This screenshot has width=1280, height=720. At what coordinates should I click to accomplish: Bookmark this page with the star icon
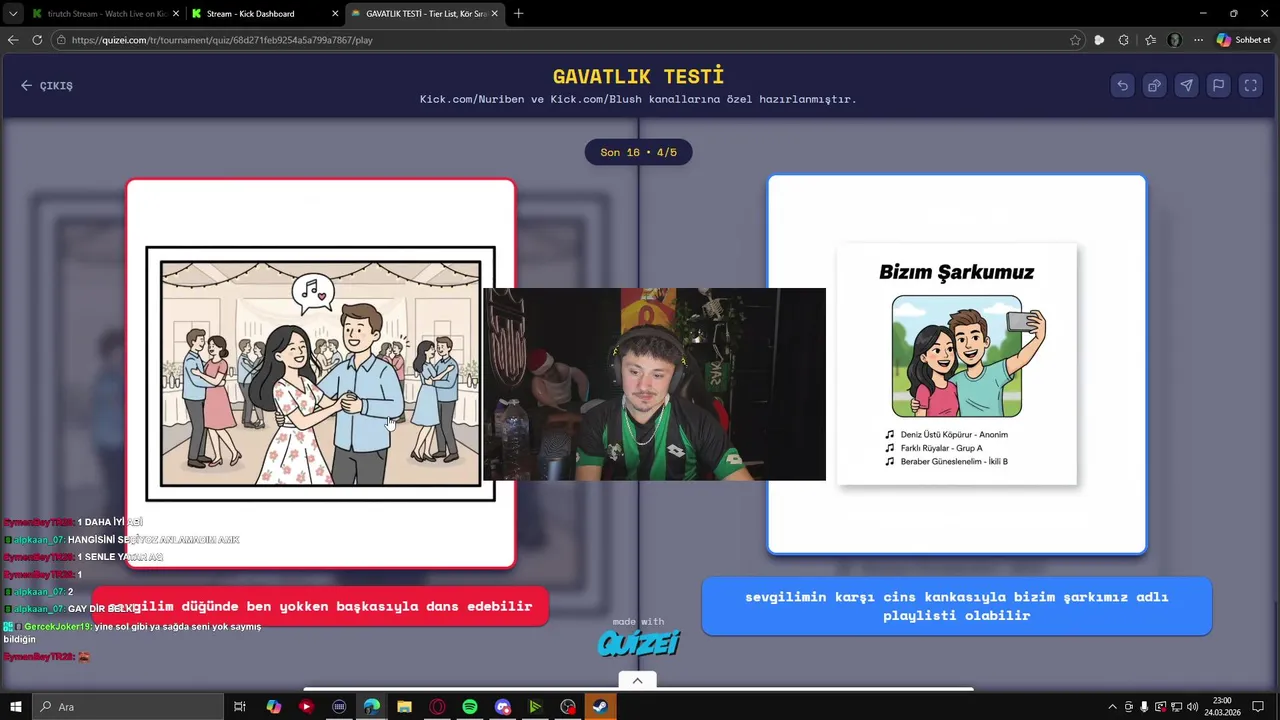tap(1075, 40)
